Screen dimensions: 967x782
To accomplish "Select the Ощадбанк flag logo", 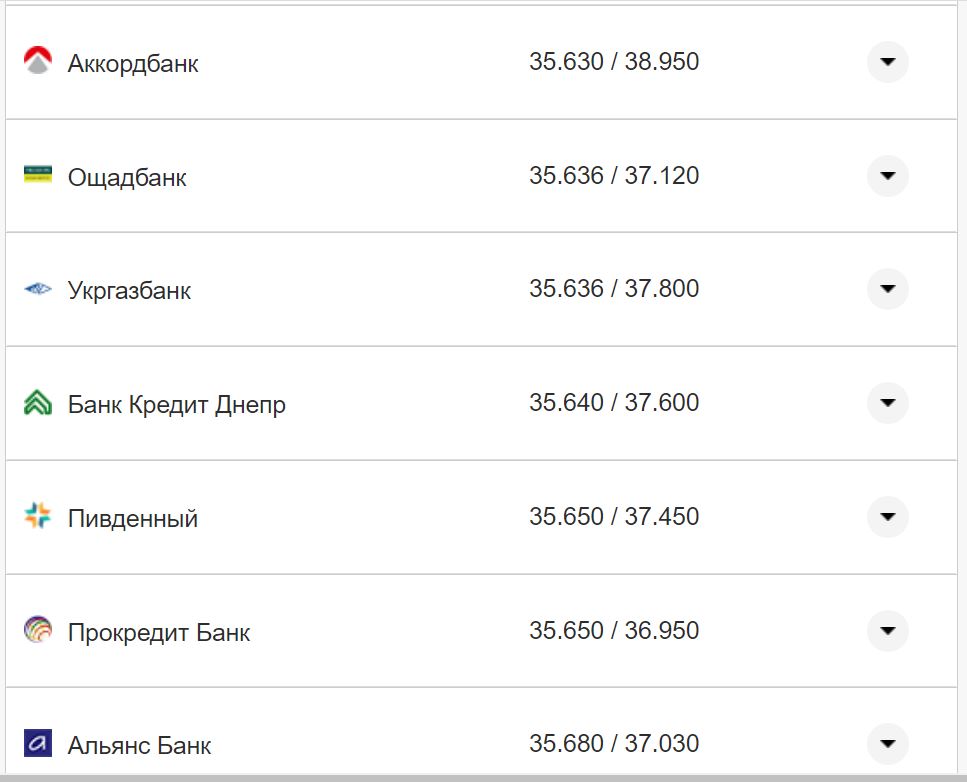I will coord(38,175).
